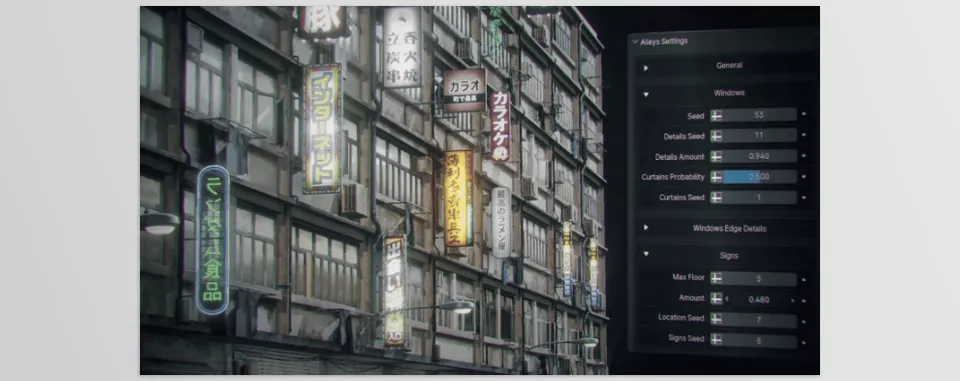
Task: Expand the General section
Action: [x=645, y=67]
